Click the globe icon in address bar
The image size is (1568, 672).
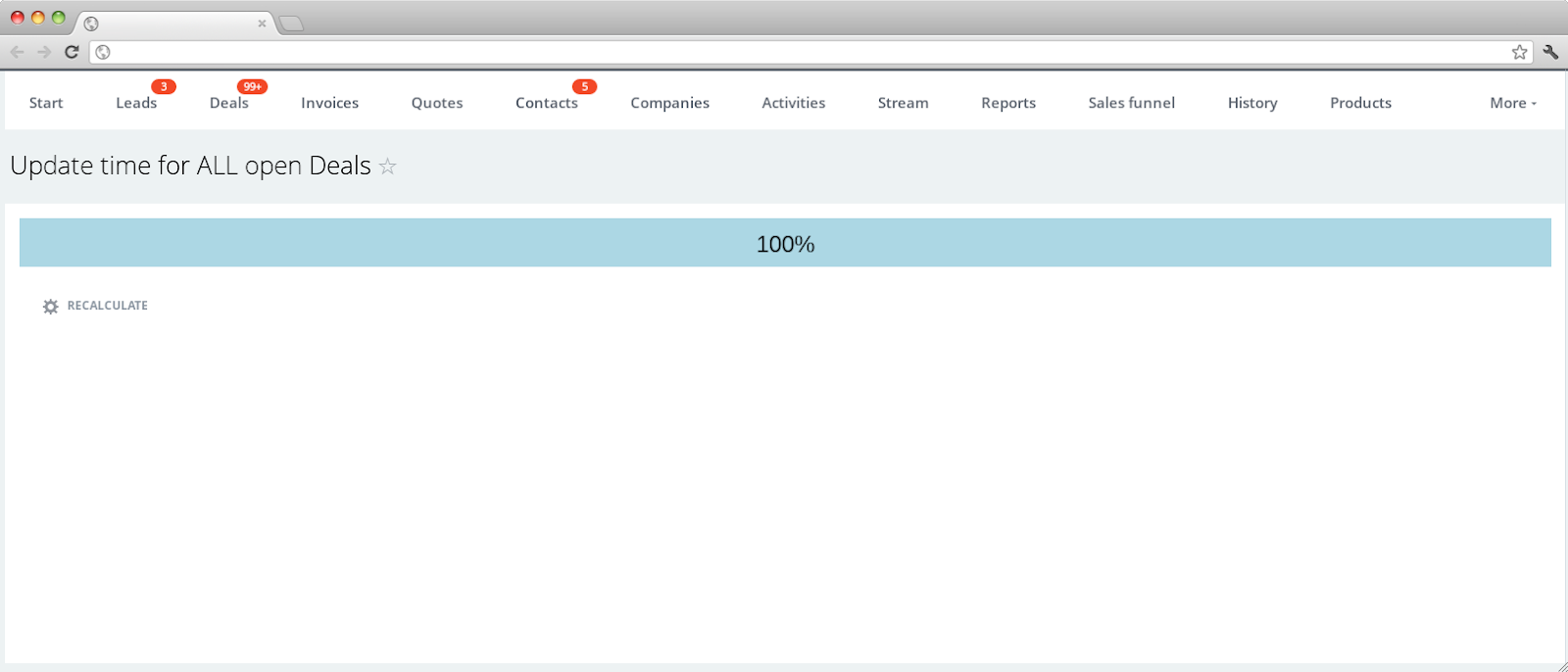tap(103, 52)
